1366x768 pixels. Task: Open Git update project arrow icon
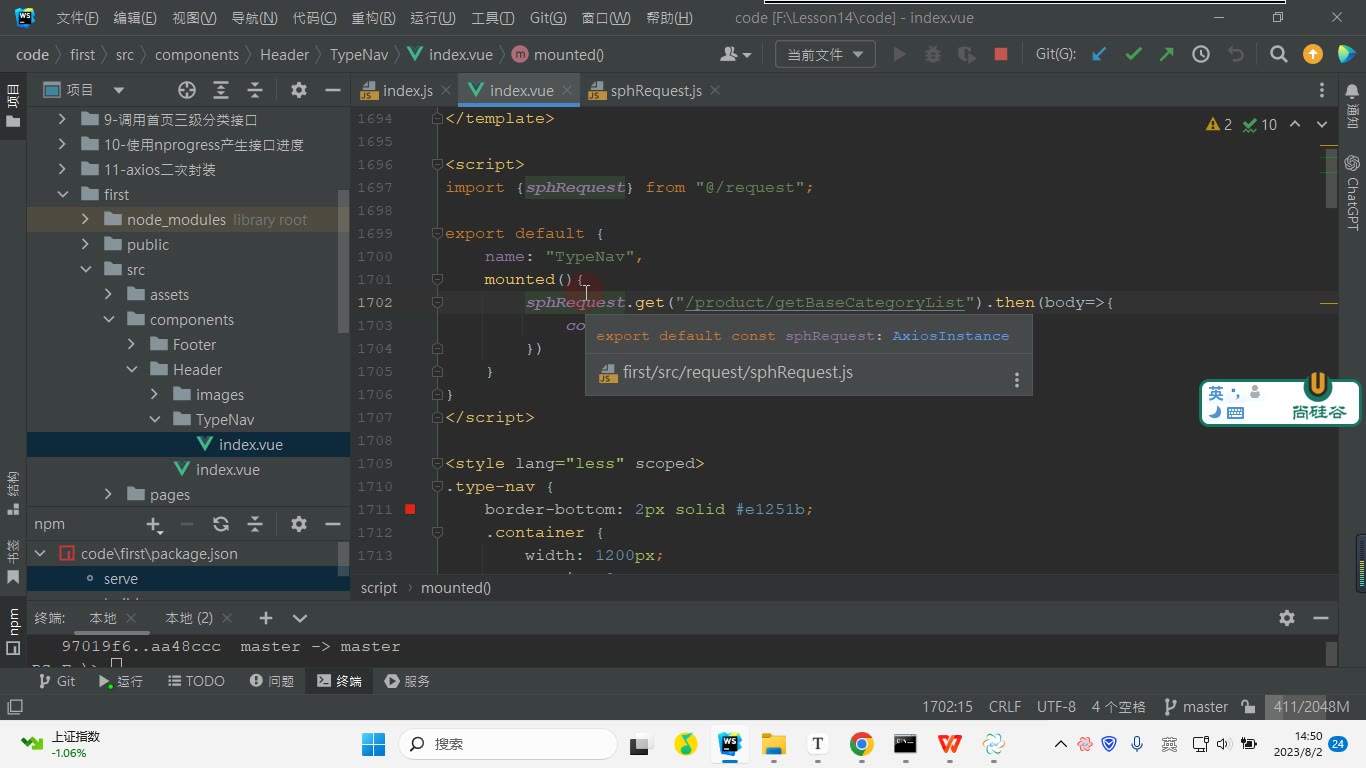click(1099, 55)
